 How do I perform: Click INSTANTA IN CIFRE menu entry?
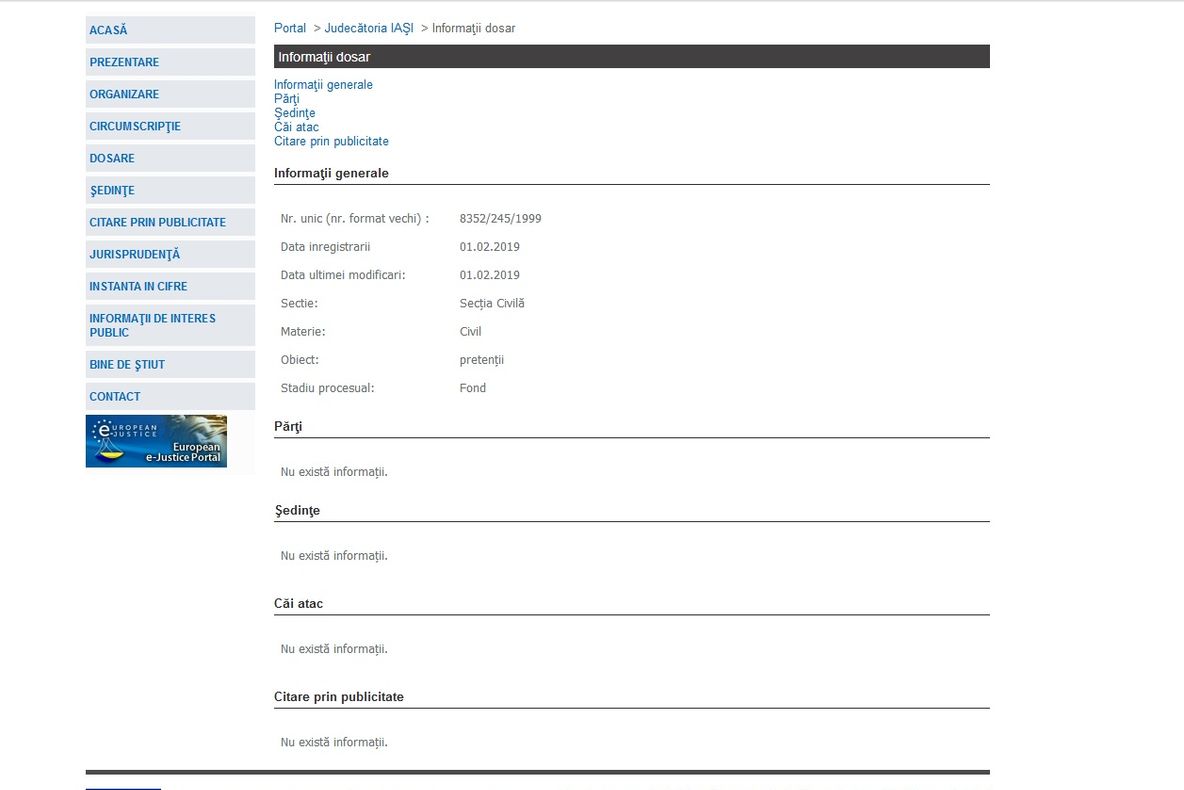point(138,286)
